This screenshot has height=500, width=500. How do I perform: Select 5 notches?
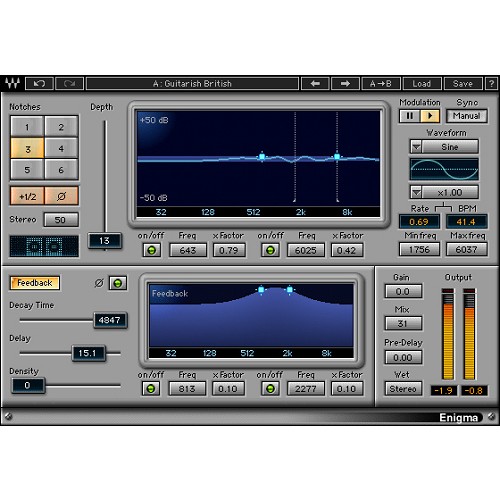click(27, 170)
